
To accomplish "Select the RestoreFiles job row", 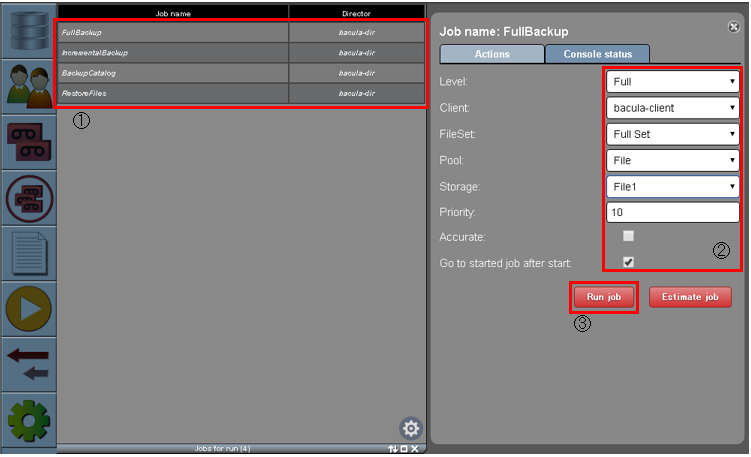I will point(241,93).
